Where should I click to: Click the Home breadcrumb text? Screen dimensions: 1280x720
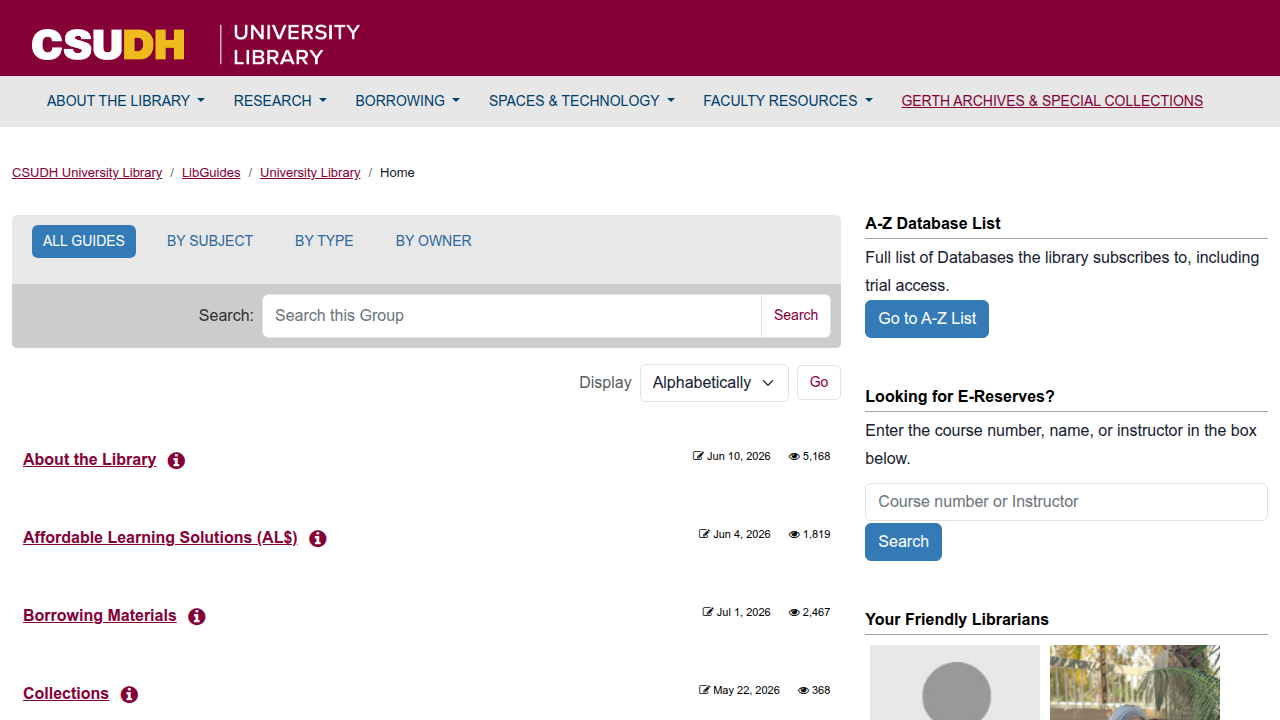point(397,173)
